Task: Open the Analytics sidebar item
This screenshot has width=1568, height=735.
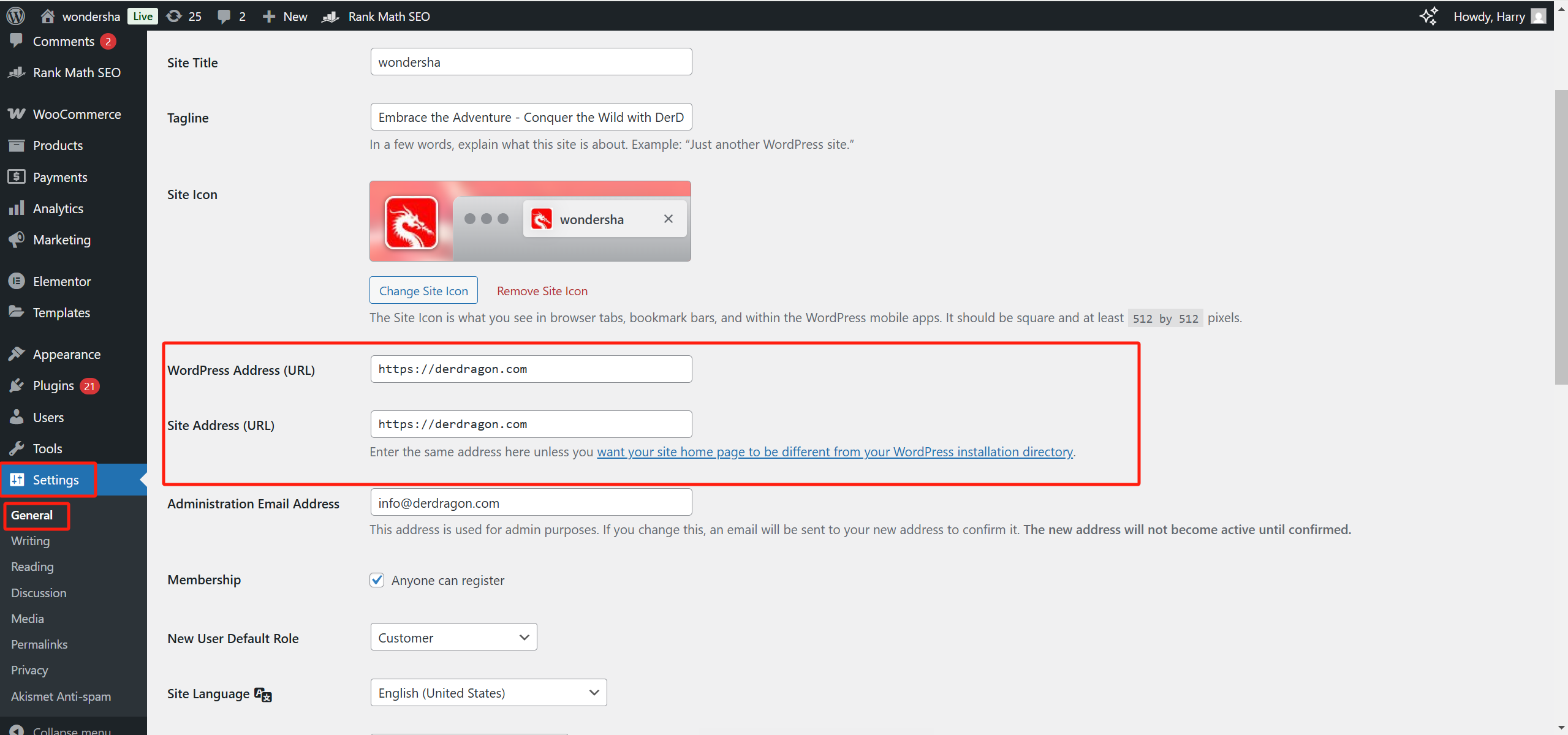Action: [58, 208]
